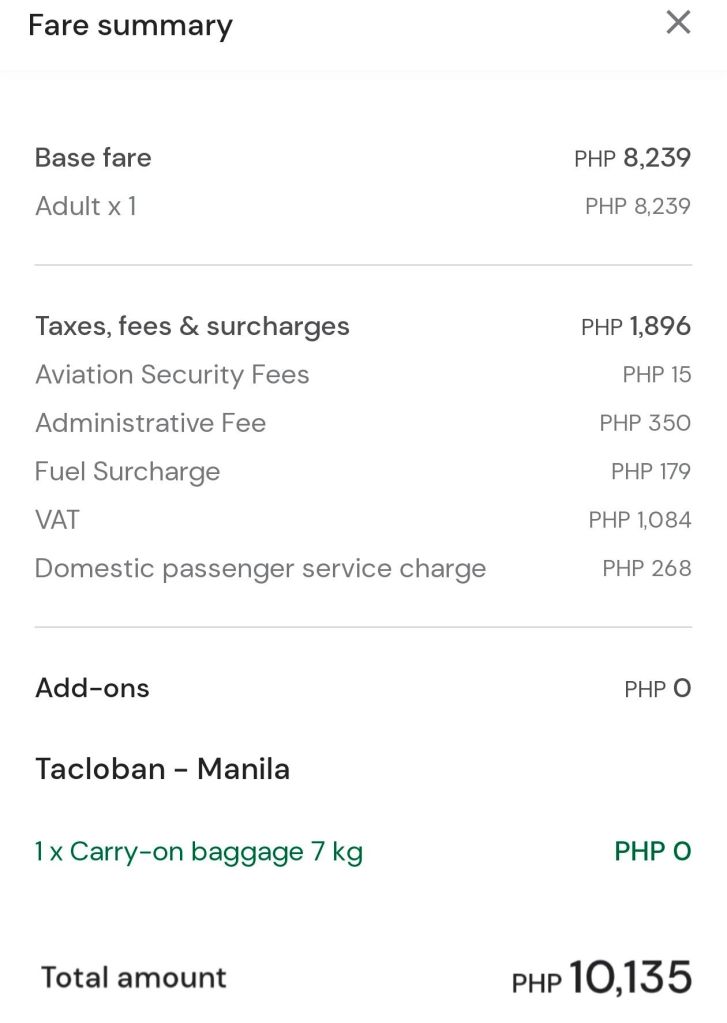Select the Base fare row label

[93, 158]
